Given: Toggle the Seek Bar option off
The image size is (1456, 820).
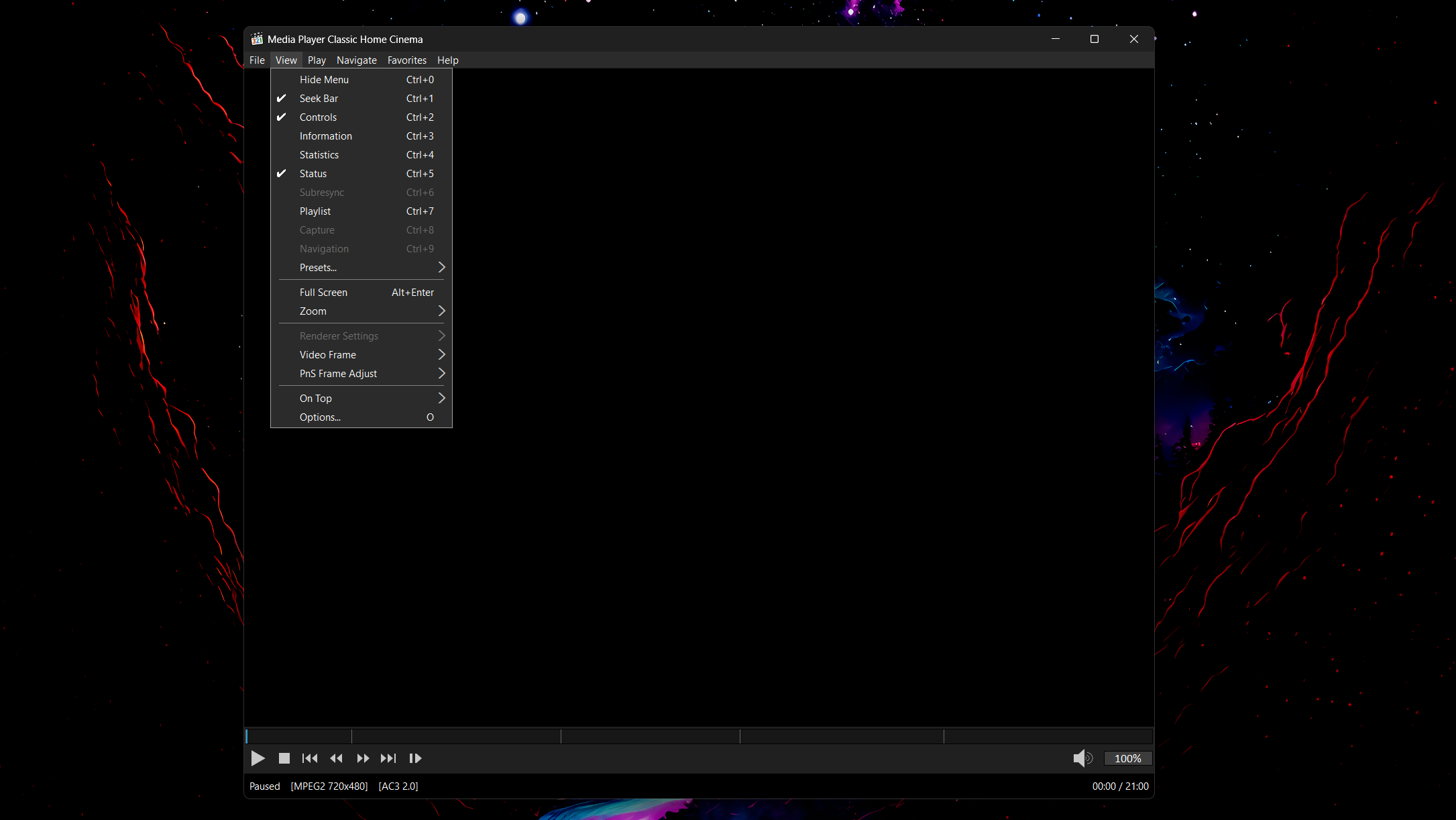Looking at the screenshot, I should [361, 99].
